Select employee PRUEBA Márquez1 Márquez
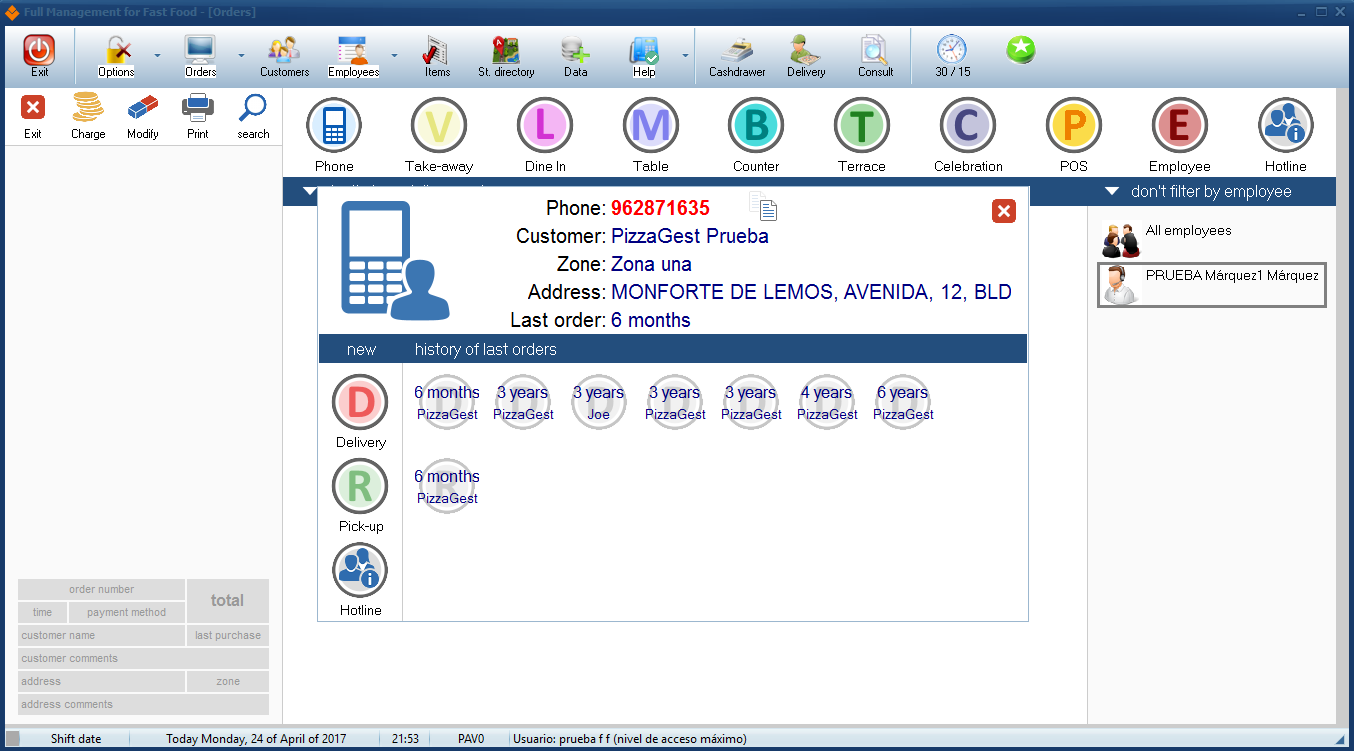 point(1212,285)
